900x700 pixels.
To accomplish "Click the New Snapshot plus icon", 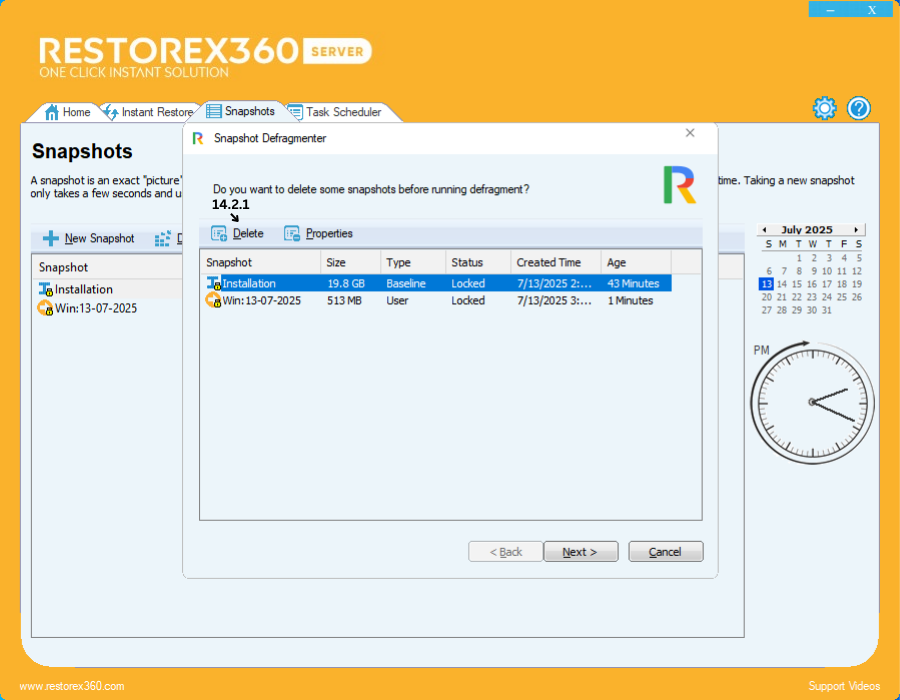I will pyautogui.click(x=51, y=238).
